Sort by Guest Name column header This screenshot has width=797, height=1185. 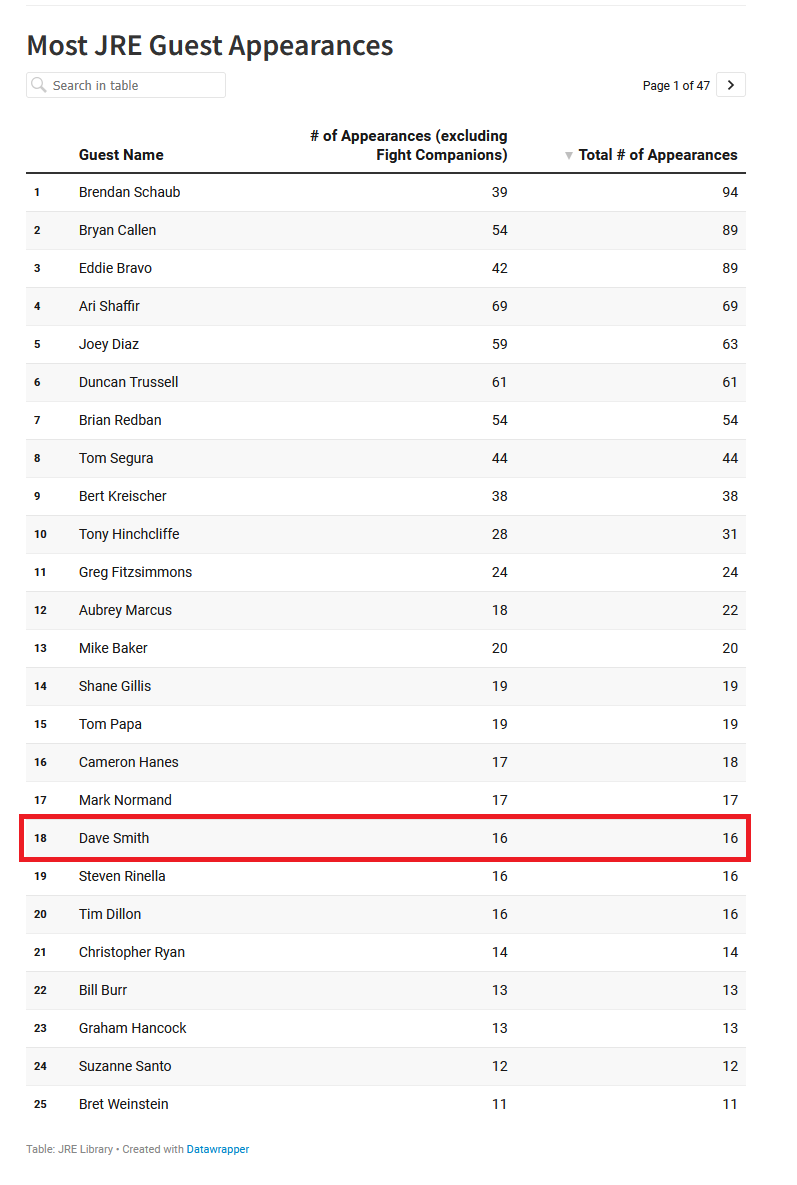tap(121, 155)
